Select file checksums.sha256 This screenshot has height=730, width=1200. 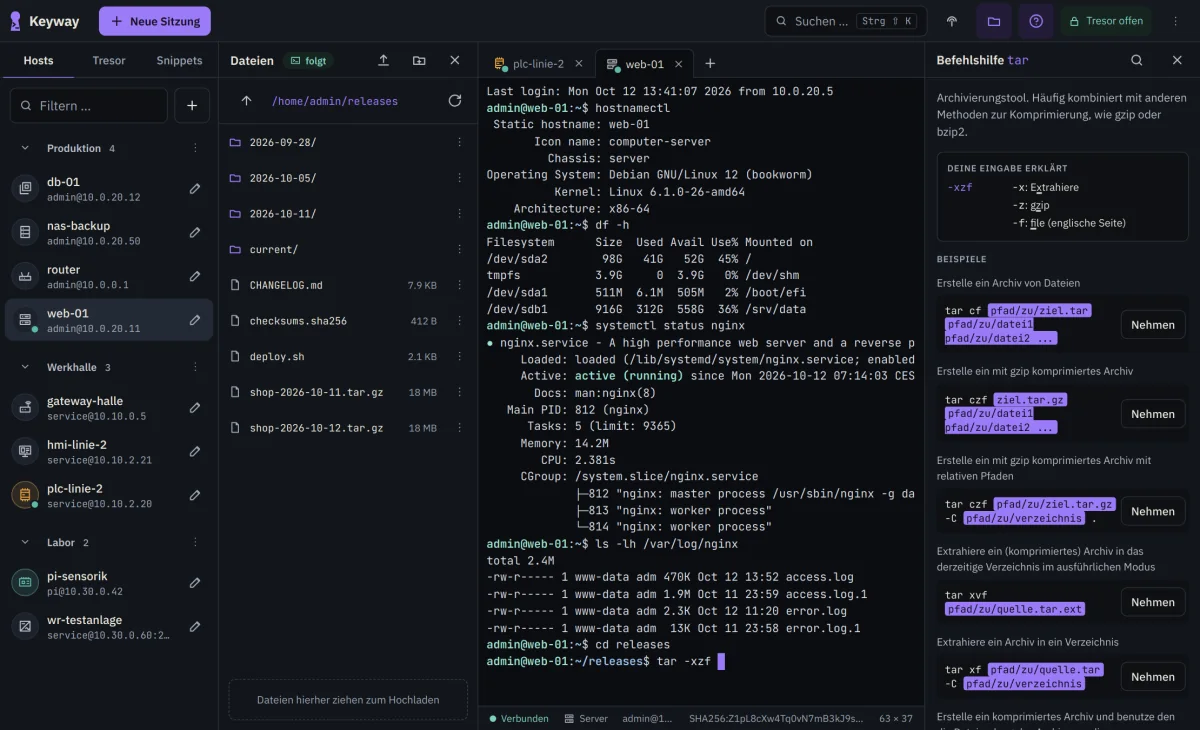348,321
